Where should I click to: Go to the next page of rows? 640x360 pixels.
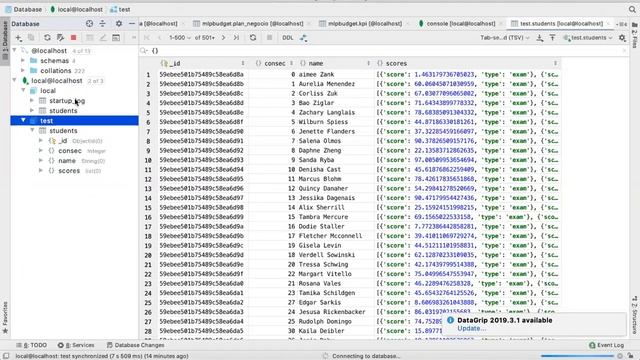point(223,38)
